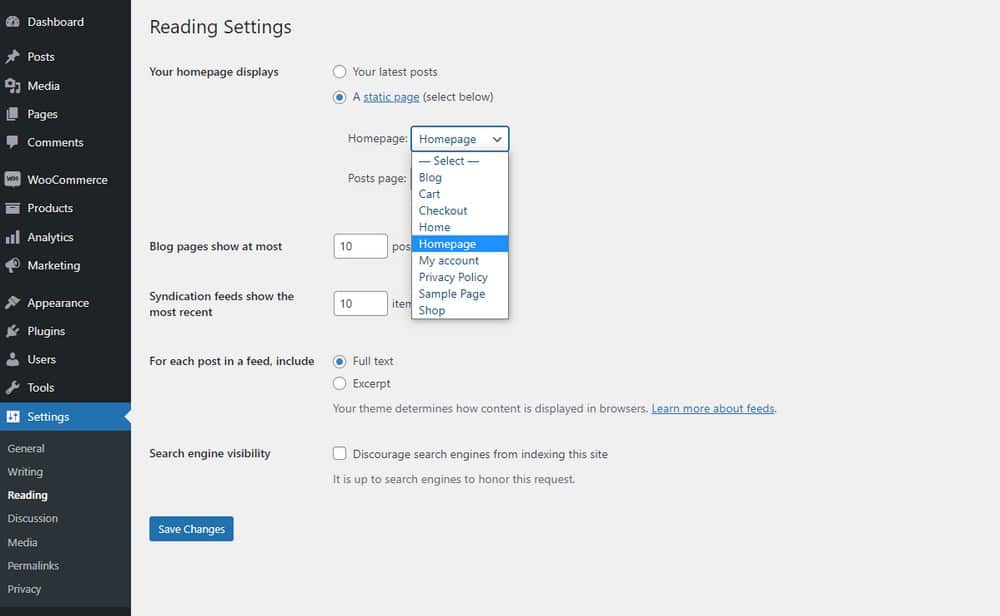The width and height of the screenshot is (1000, 616).
Task: Go to Writing settings submenu
Action: [x=26, y=472]
